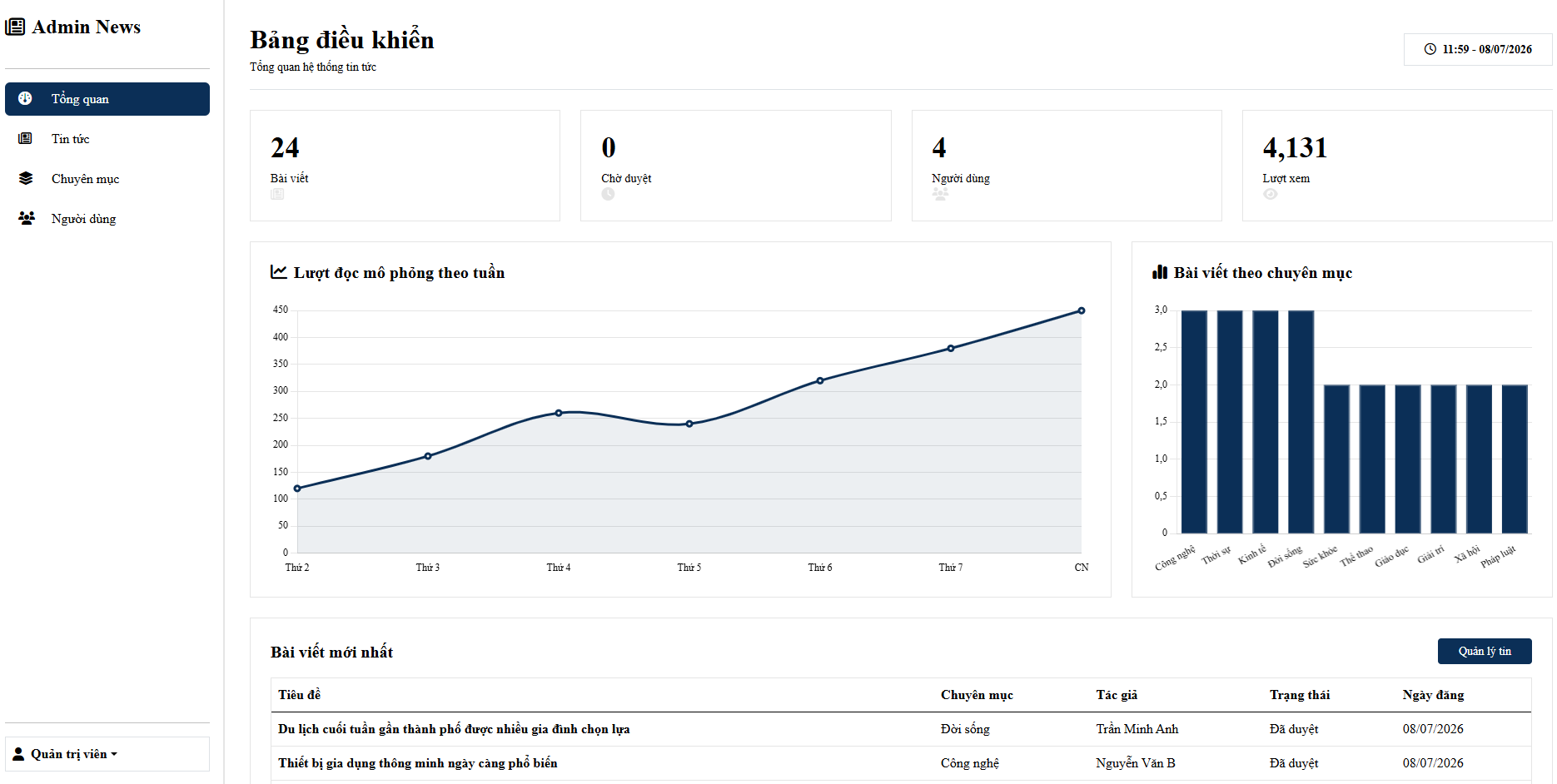Image resolution: width=1557 pixels, height=784 pixels.
Task: Click the Bài viết stat card showing 24
Action: point(405,166)
